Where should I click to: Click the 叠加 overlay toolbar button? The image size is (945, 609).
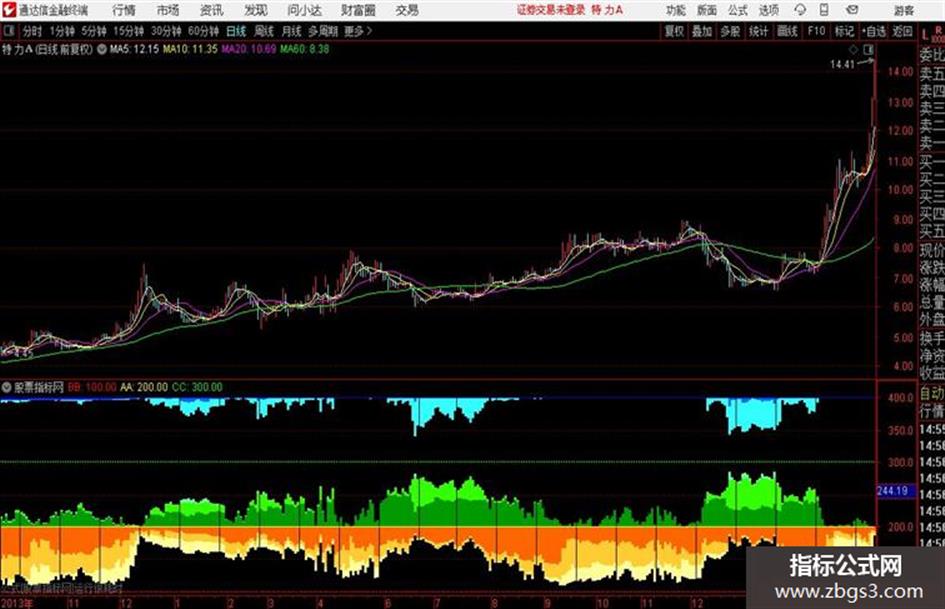tap(702, 31)
